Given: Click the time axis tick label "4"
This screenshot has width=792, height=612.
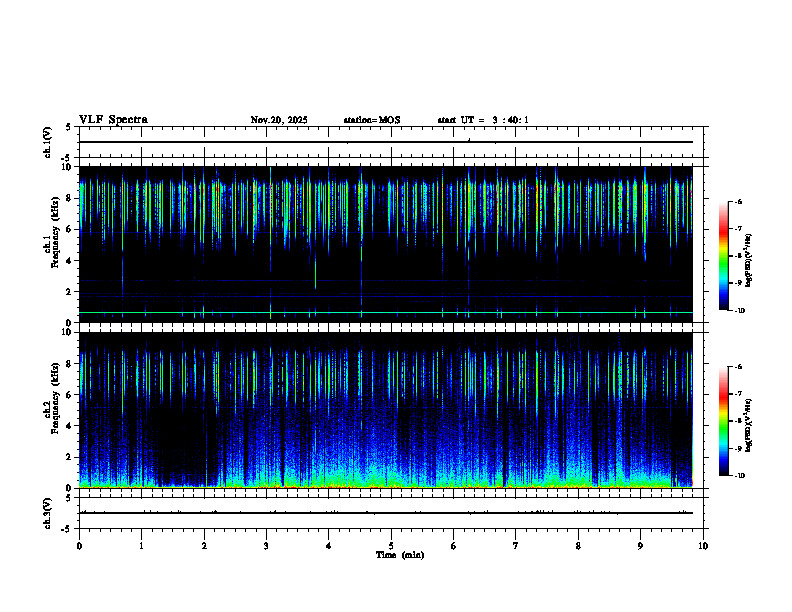Looking at the screenshot, I should tap(328, 546).
